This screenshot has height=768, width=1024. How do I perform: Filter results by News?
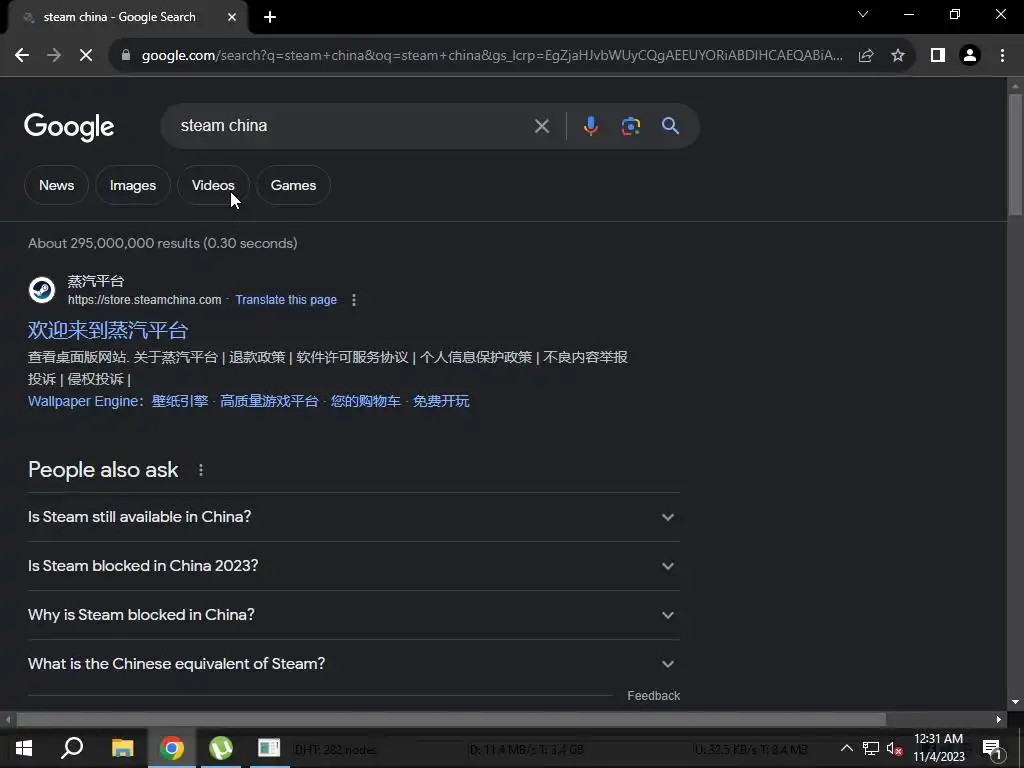pos(56,185)
